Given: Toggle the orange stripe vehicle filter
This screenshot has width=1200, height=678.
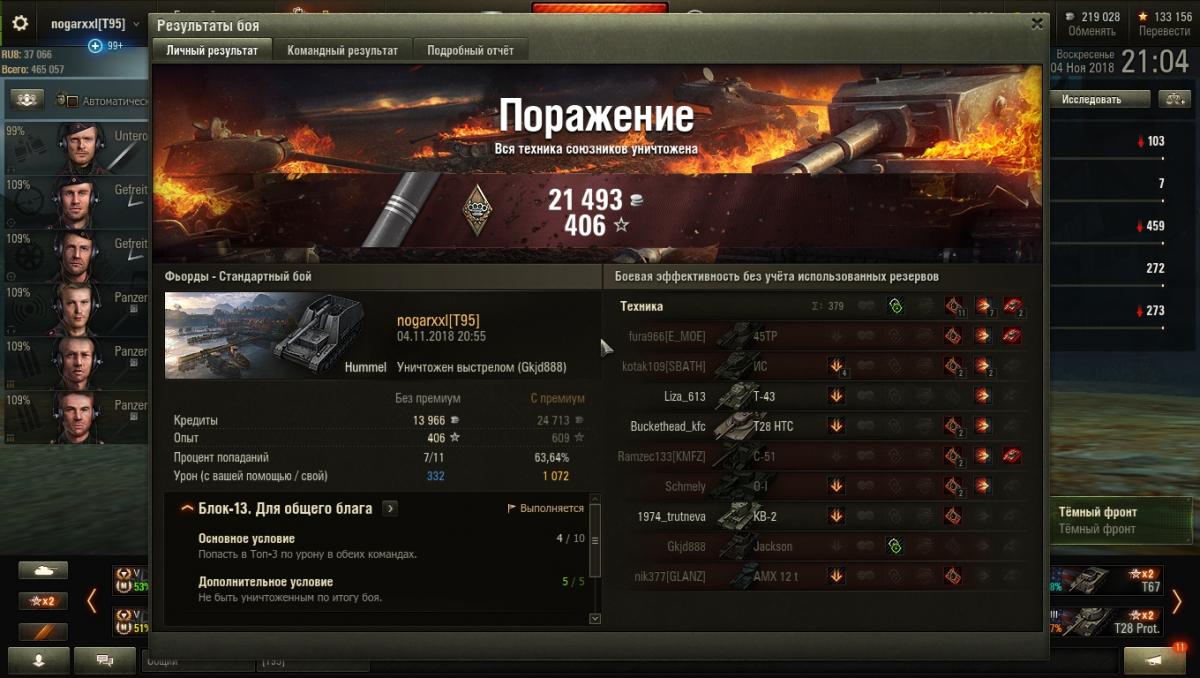Looking at the screenshot, I should [x=43, y=632].
